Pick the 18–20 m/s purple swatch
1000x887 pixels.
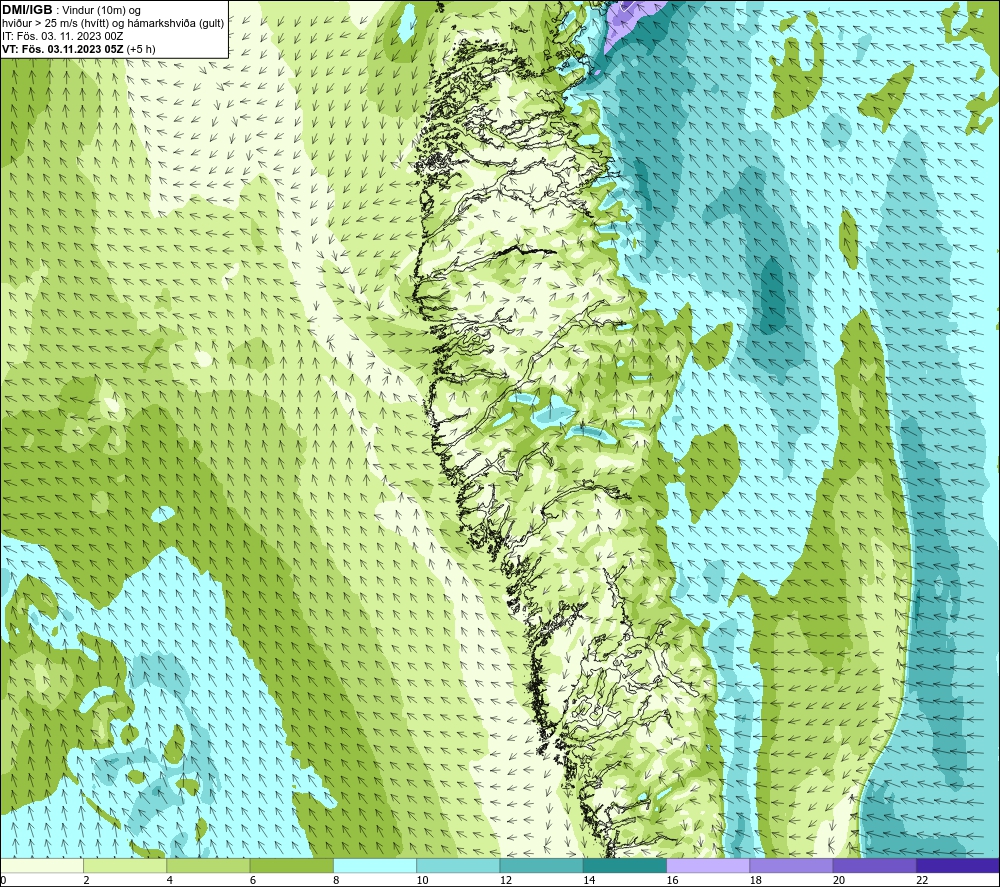(x=791, y=865)
